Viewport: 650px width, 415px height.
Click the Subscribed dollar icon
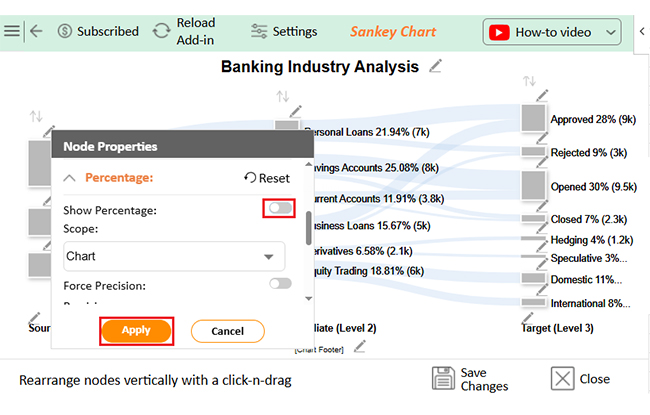point(65,31)
